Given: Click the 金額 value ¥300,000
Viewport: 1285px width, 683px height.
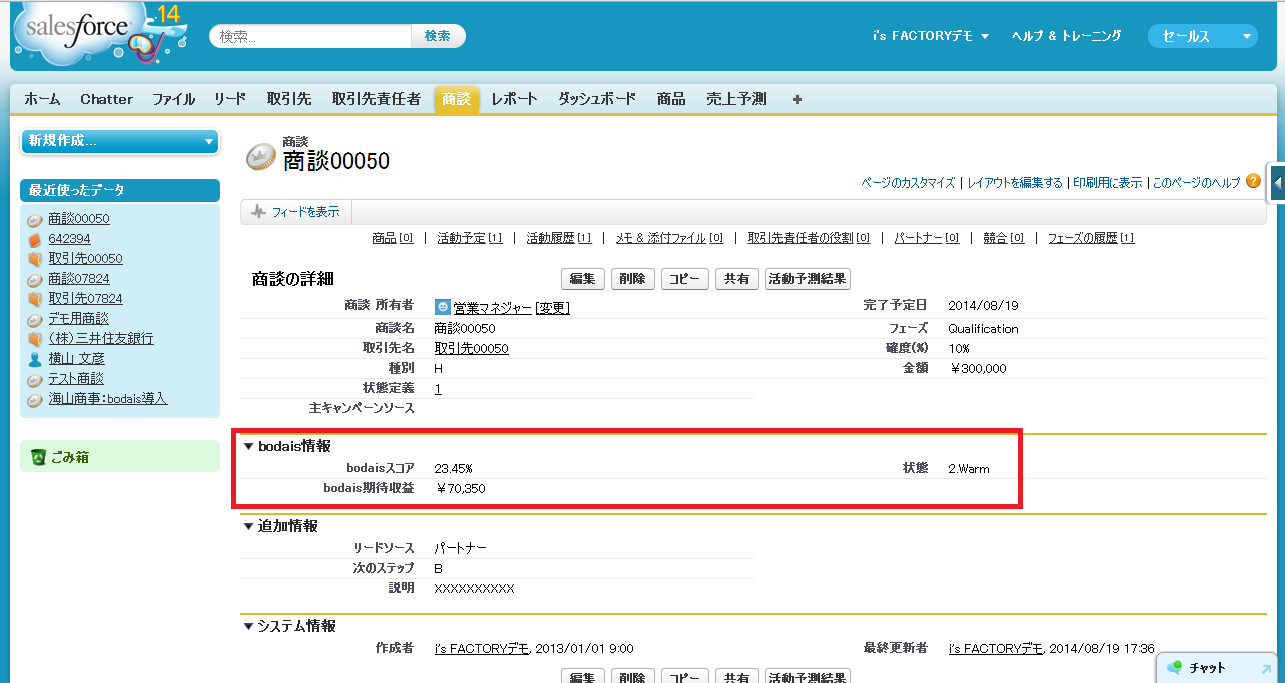Looking at the screenshot, I should [x=977, y=368].
